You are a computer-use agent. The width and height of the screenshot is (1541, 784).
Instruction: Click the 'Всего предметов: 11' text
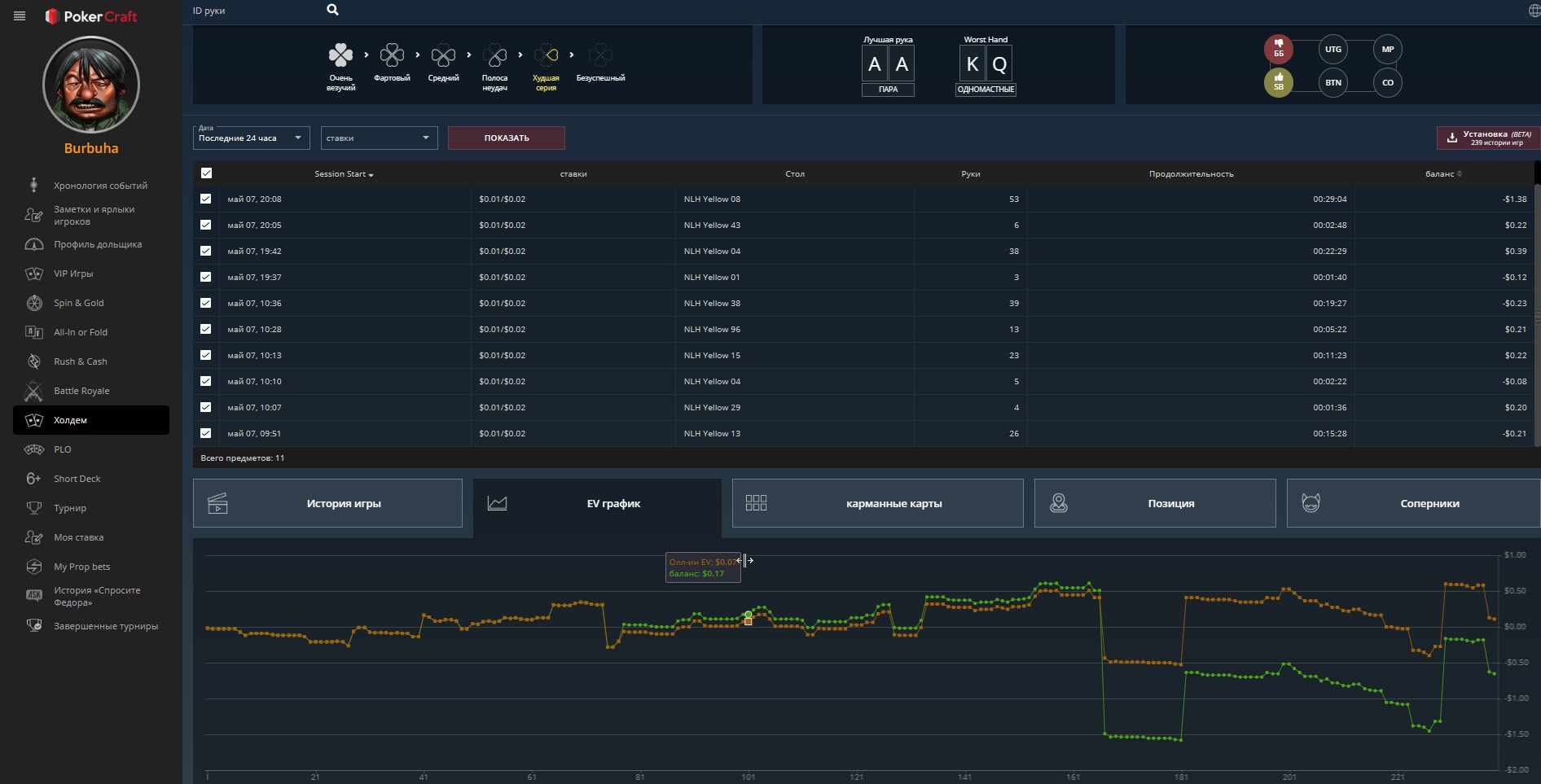(x=243, y=458)
